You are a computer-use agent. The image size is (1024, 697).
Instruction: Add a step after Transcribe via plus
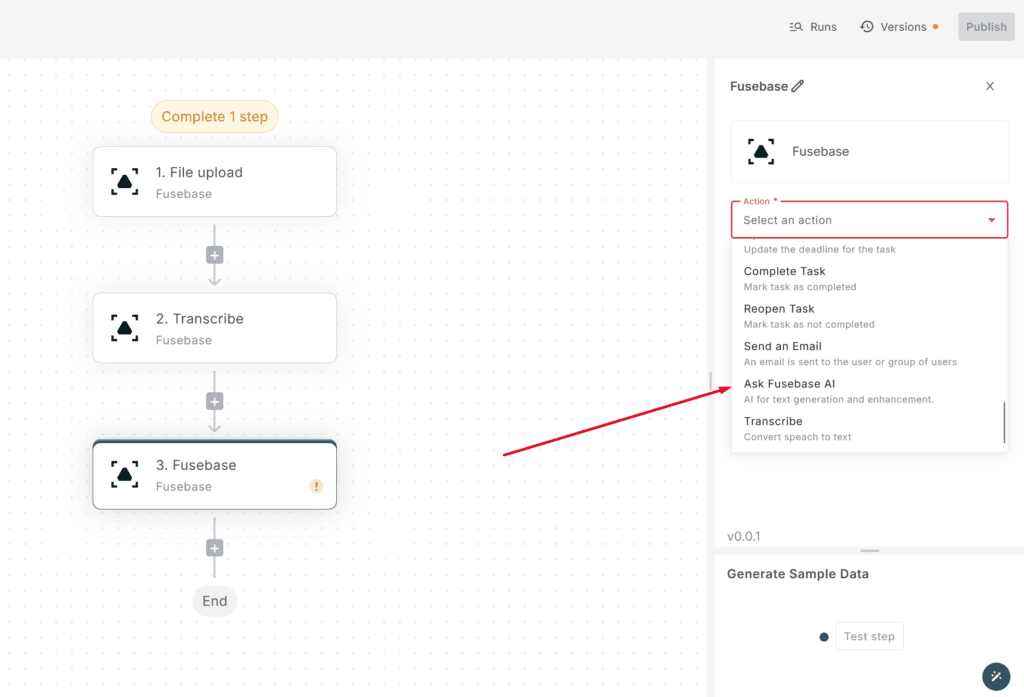point(214,402)
